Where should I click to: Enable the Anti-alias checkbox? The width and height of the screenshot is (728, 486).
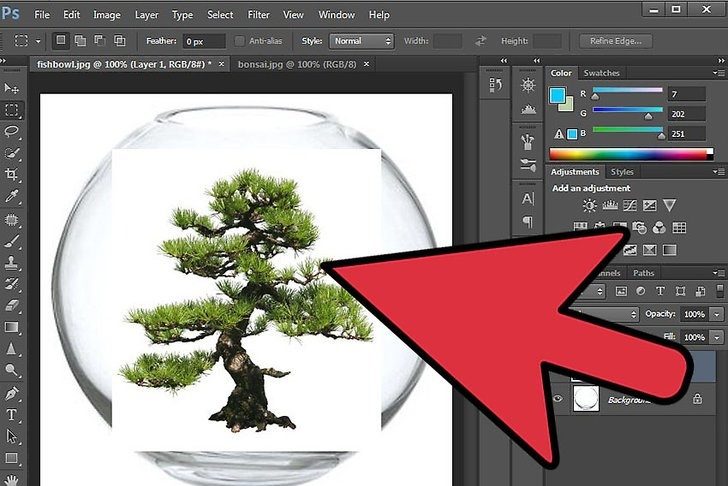pyautogui.click(x=240, y=41)
